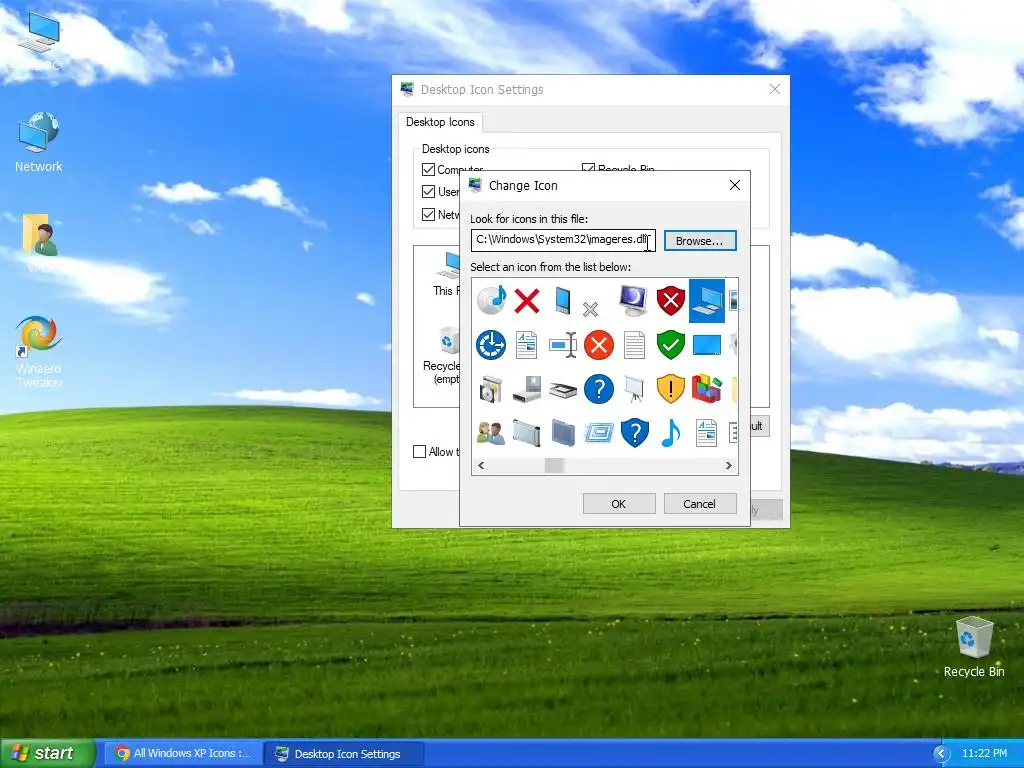Screen dimensions: 1024x768
Task: Click the icon file path field
Action: click(563, 240)
